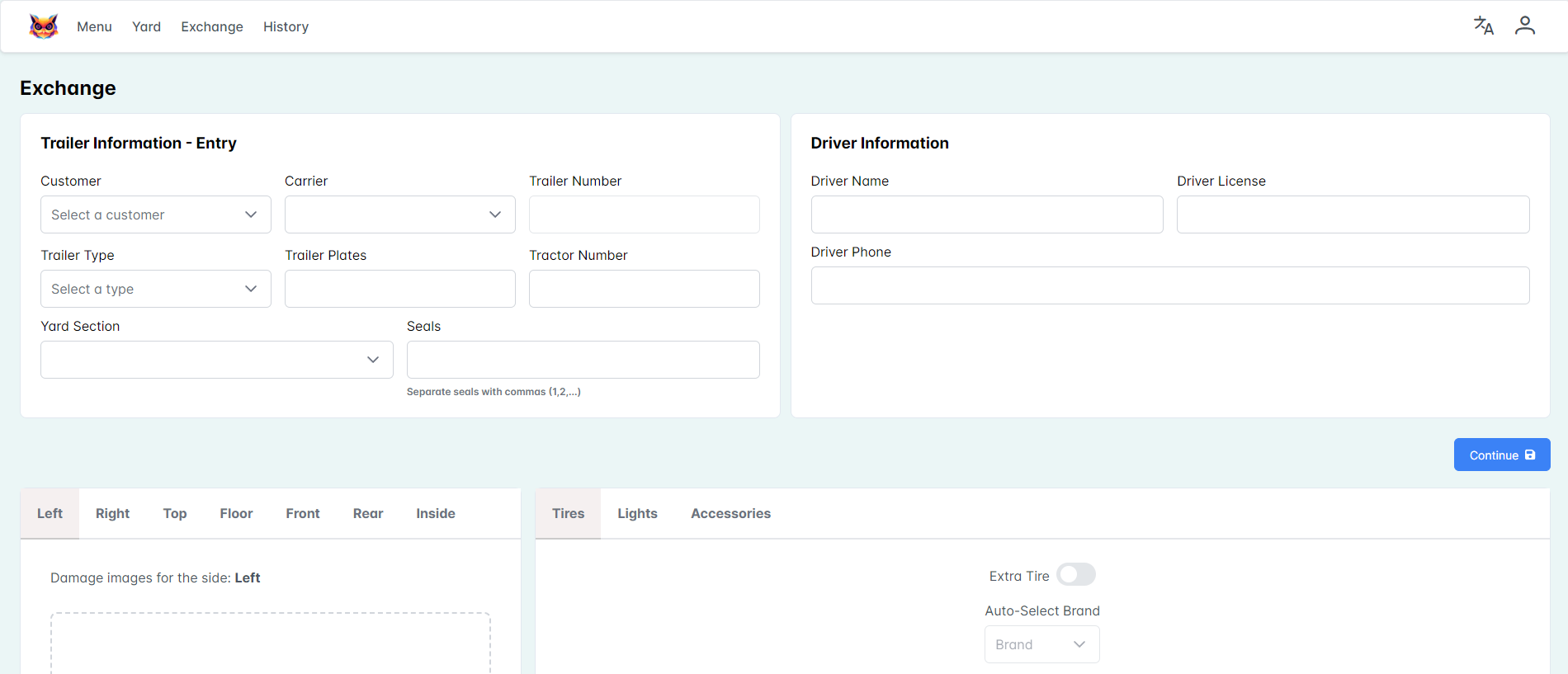Viewport: 1568px width, 674px height.
Task: Expand the Yard Section dropdown
Action: coord(216,360)
